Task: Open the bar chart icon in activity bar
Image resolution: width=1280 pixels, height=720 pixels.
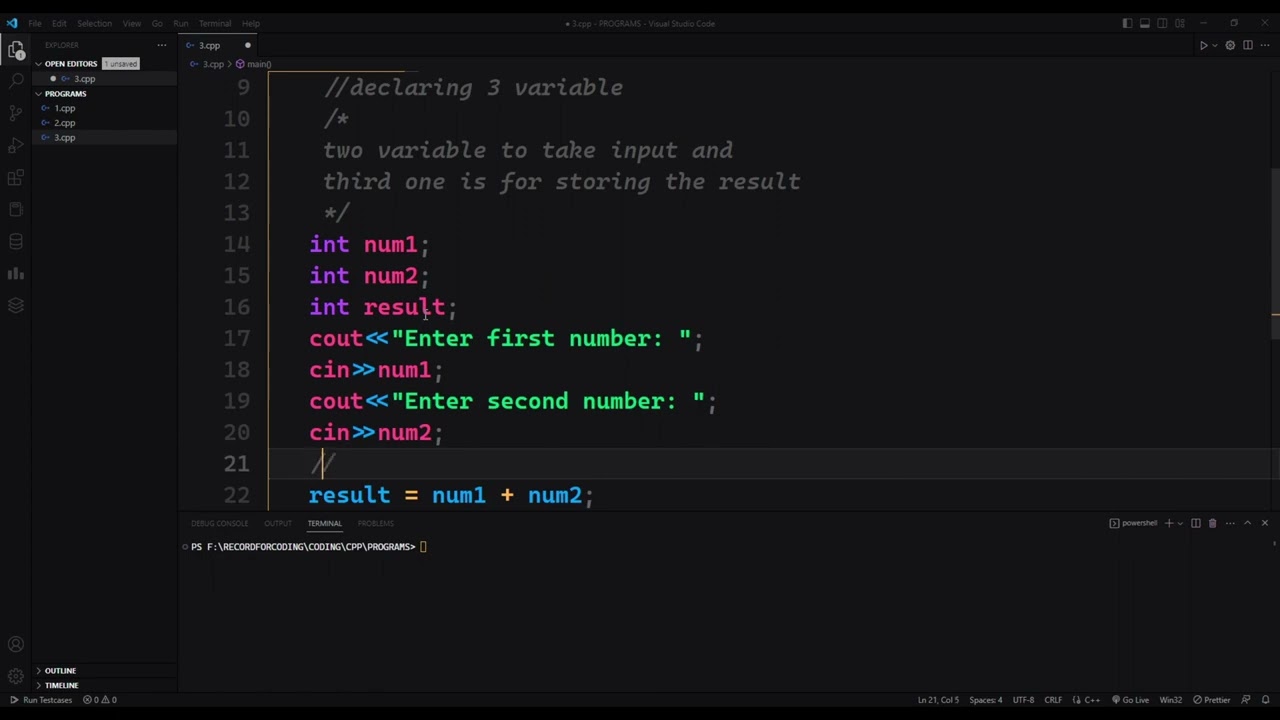Action: pos(16,273)
